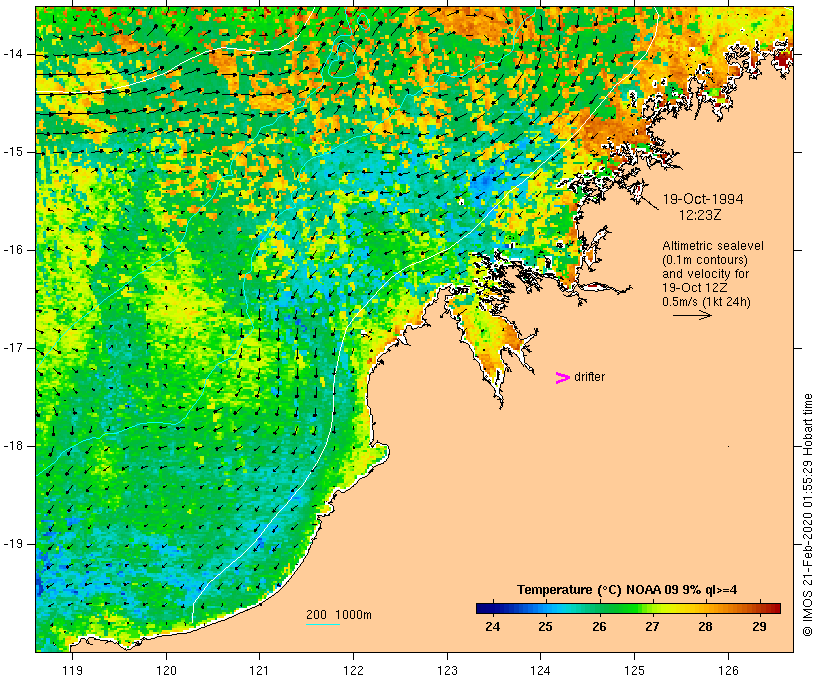Viewport: 820px width, 680px height.
Task: Click the longitude axis label '121'
Action: click(259, 670)
